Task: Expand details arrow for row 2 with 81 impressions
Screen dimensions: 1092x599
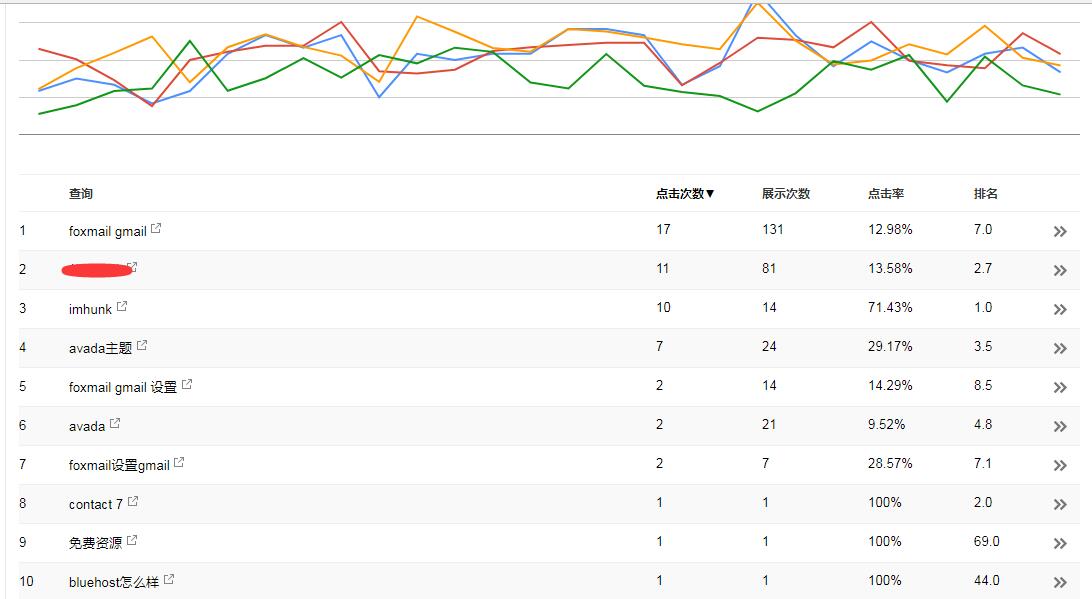Action: [1060, 270]
